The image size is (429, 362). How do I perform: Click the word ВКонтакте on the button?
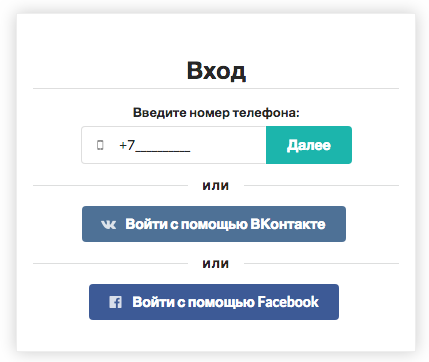click(x=287, y=224)
